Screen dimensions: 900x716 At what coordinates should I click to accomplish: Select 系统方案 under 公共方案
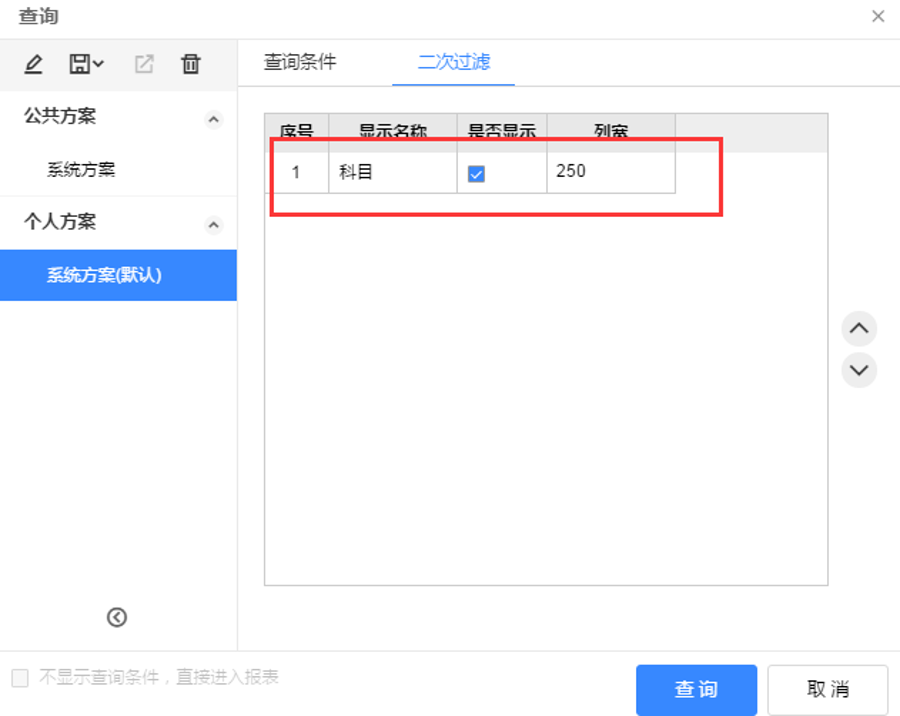81,170
